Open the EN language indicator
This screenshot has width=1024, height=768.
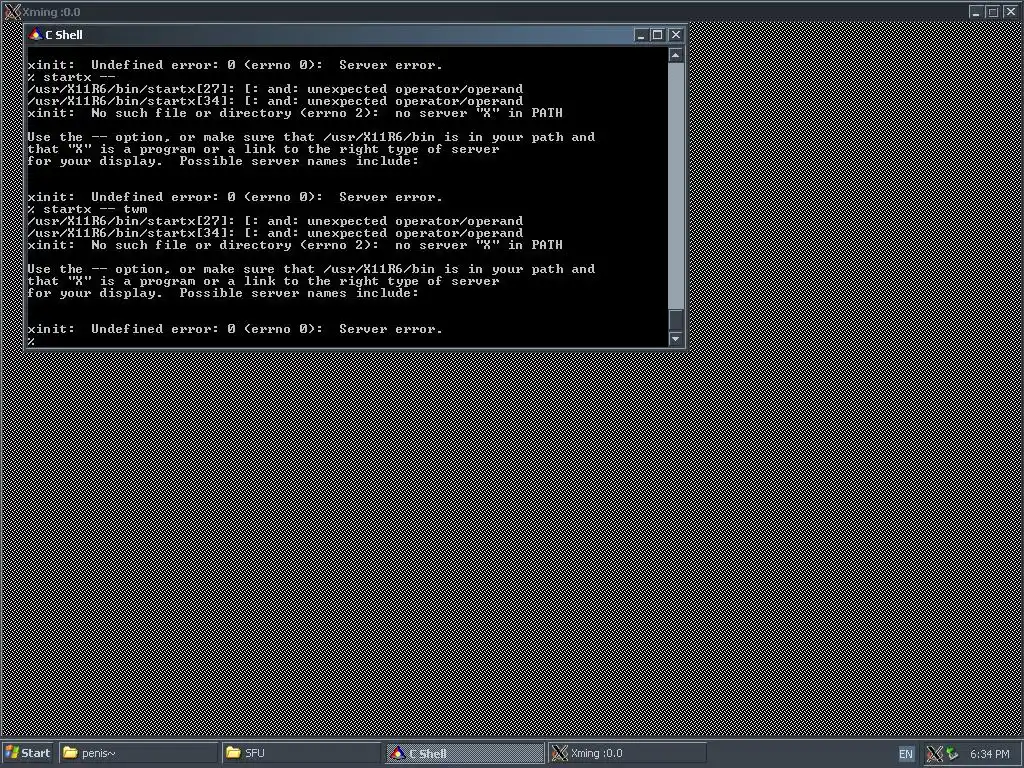point(906,754)
